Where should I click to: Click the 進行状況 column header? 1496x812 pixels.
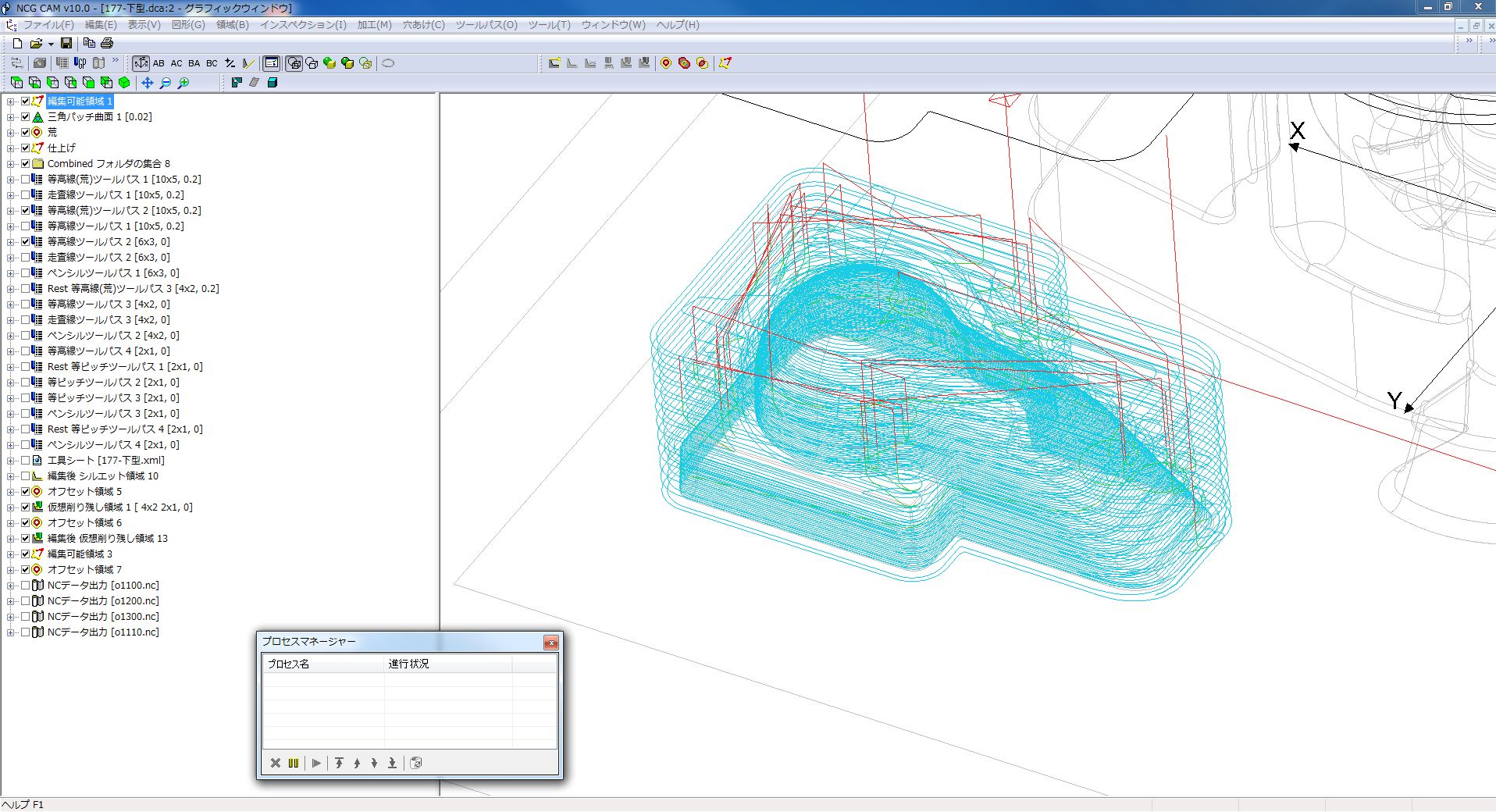point(448,664)
